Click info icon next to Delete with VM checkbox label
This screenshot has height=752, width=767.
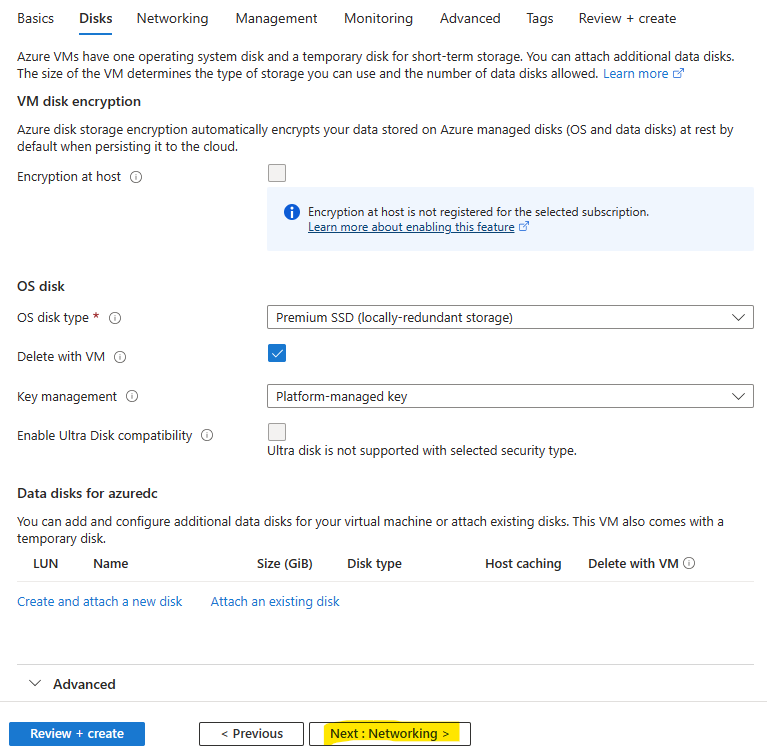[120, 357]
